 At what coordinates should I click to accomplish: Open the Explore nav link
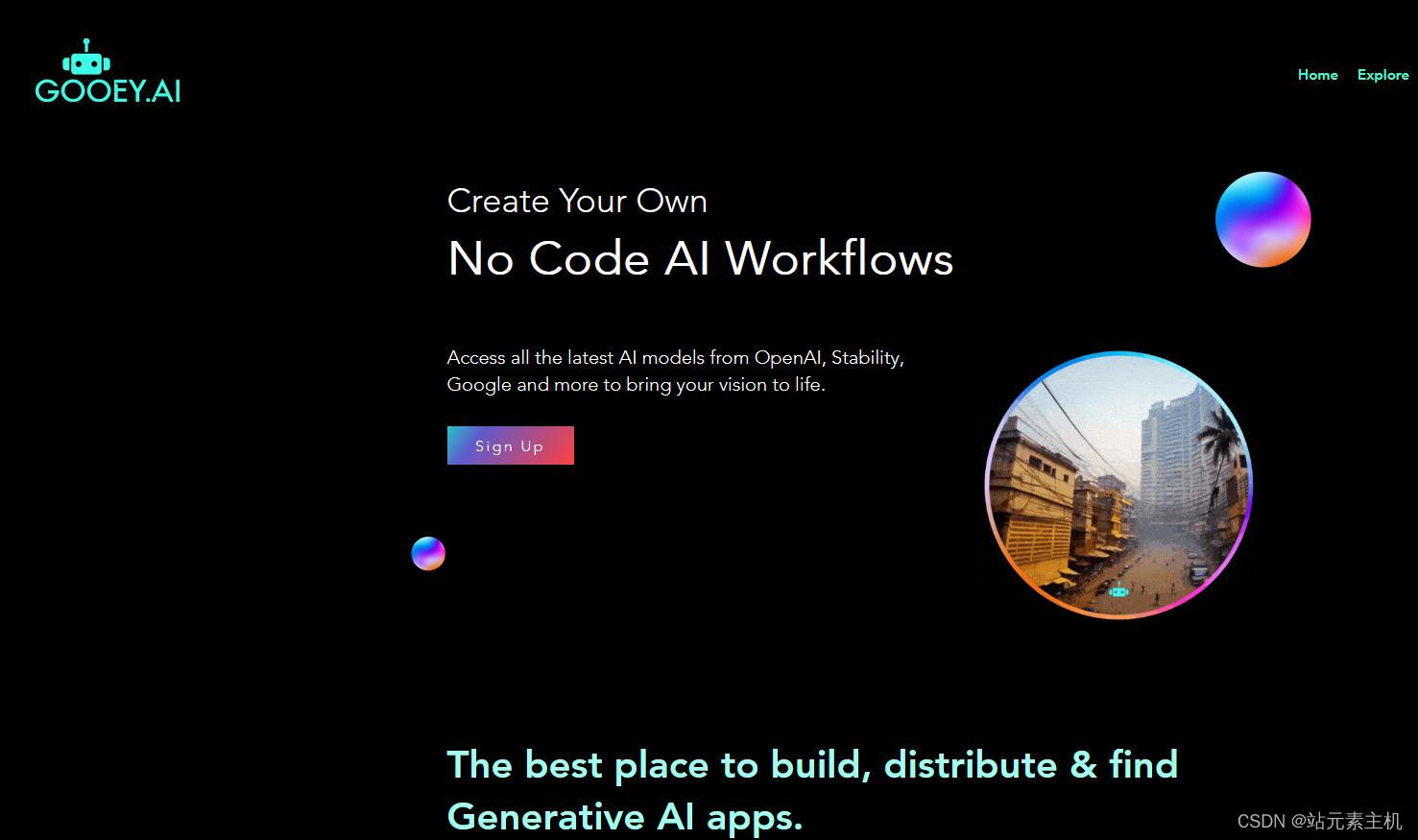pos(1382,75)
